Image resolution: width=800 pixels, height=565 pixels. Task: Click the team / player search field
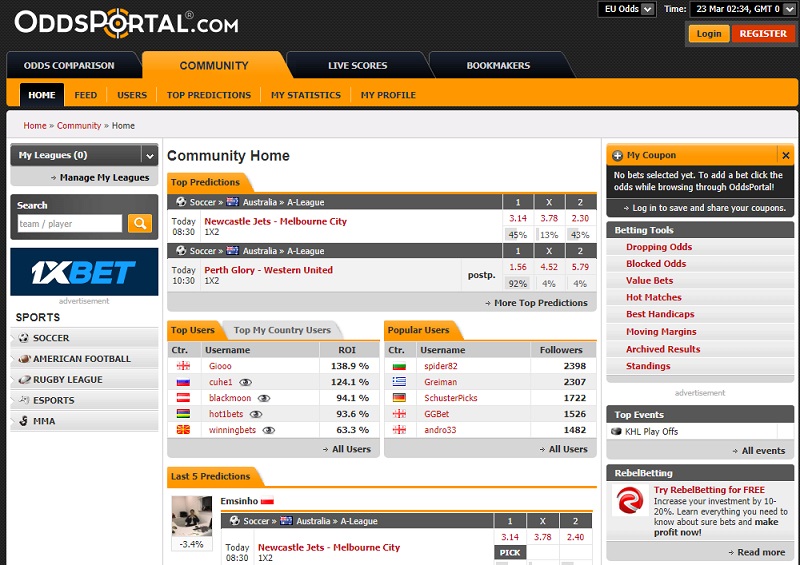pyautogui.click(x=70, y=224)
